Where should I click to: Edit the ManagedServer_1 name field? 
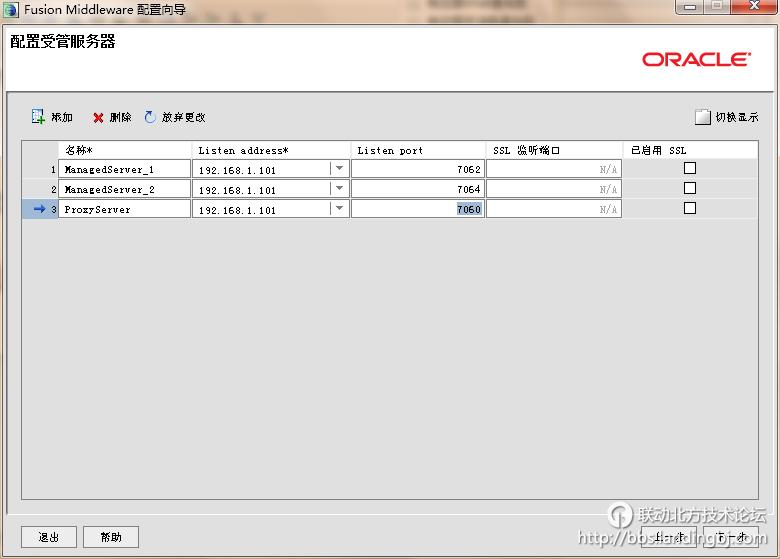pyautogui.click(x=124, y=169)
